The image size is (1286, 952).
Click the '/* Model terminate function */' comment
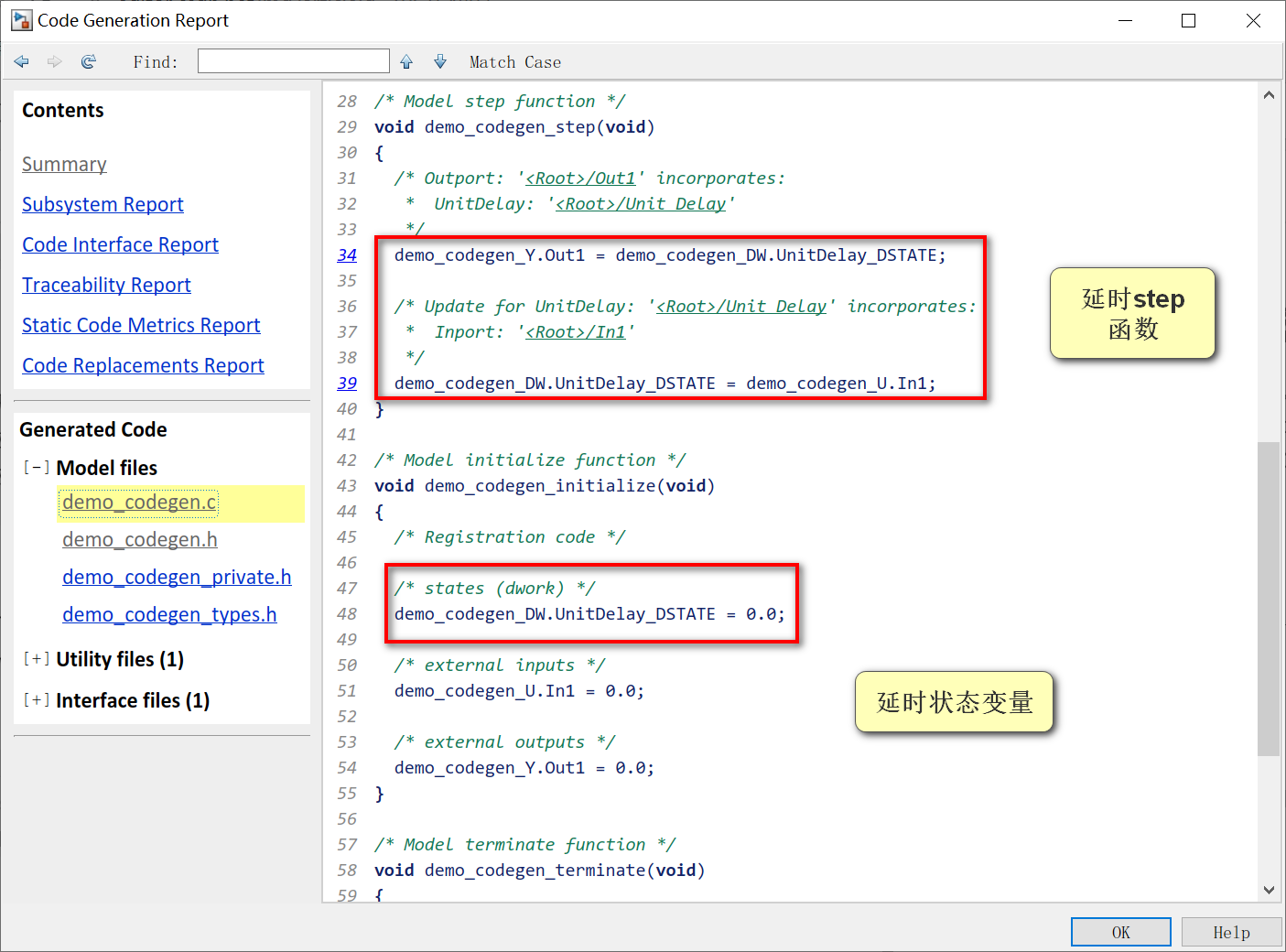point(525,845)
